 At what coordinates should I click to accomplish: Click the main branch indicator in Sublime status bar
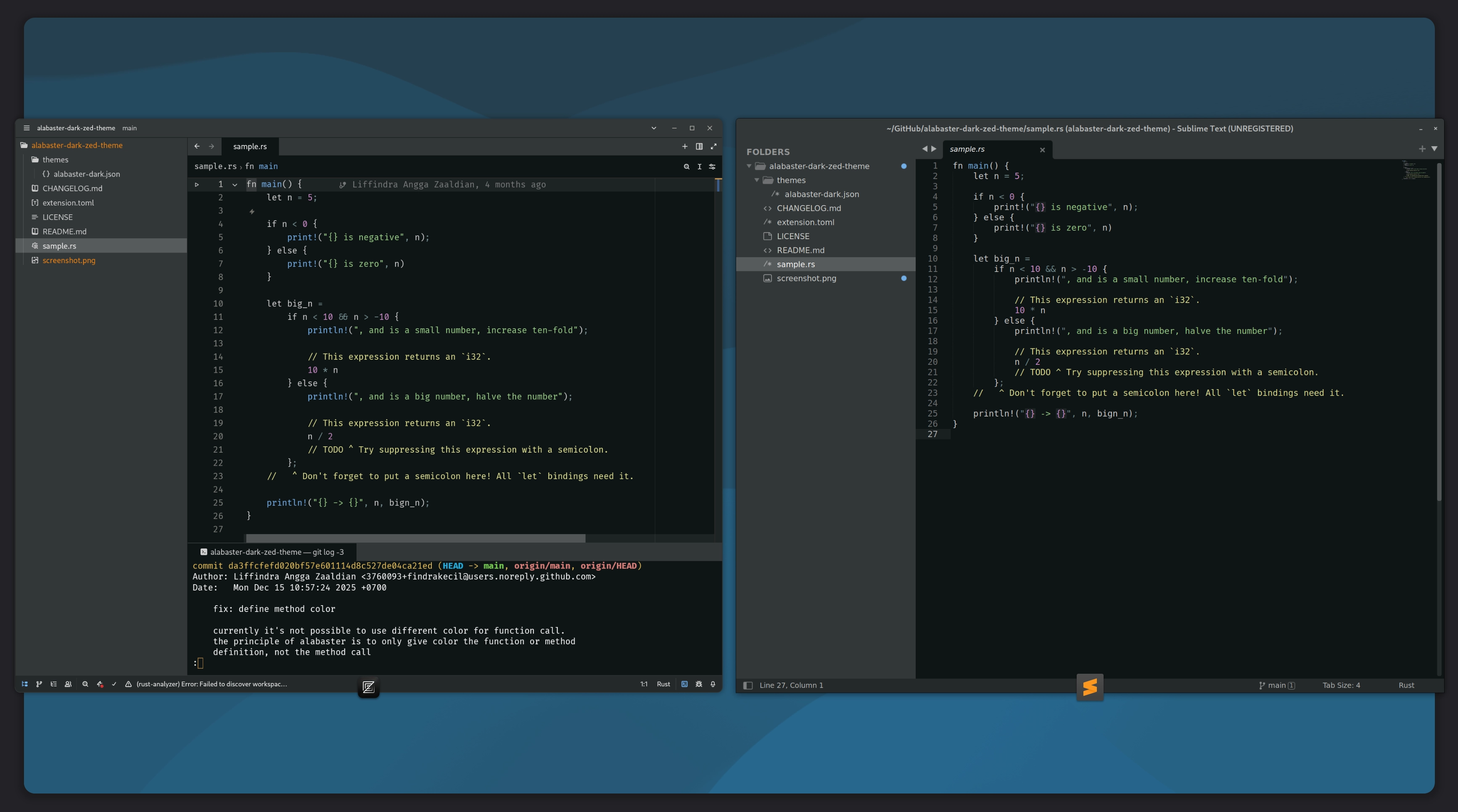click(x=1277, y=685)
